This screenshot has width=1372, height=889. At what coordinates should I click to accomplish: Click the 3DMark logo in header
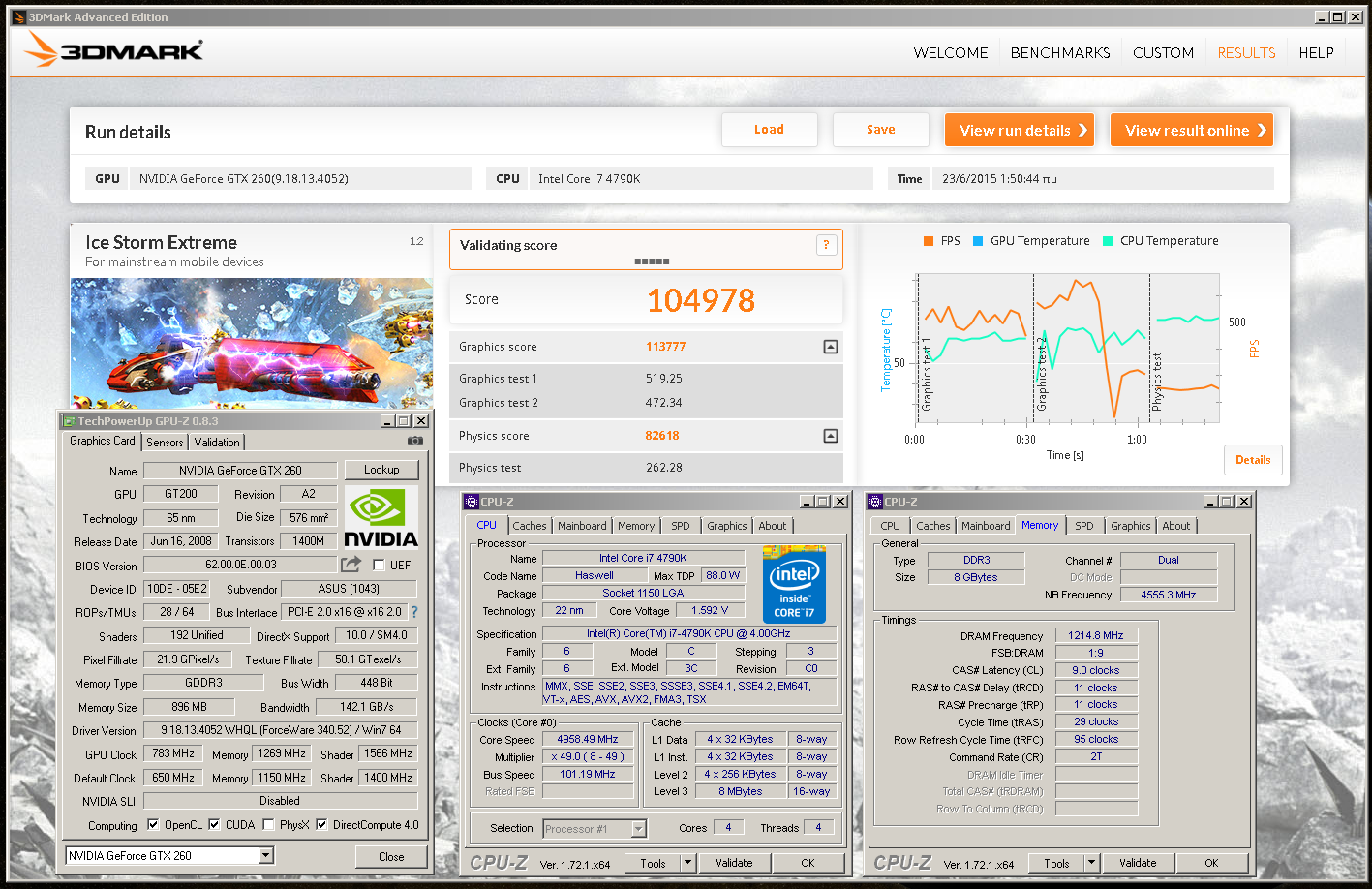click(114, 49)
